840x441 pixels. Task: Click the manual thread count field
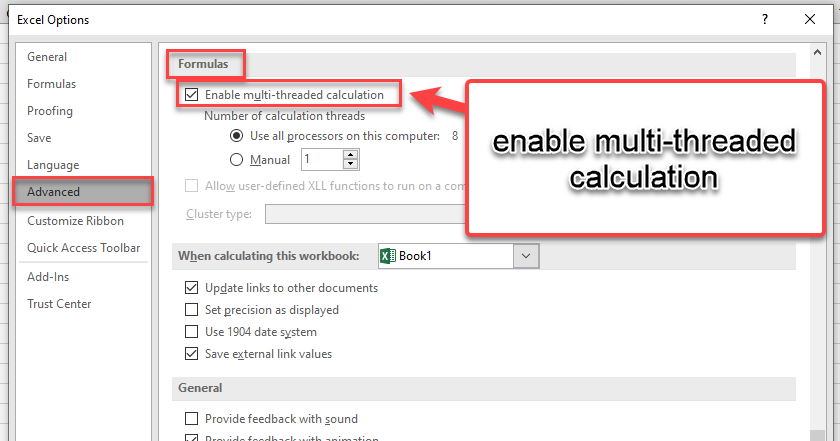click(x=321, y=160)
